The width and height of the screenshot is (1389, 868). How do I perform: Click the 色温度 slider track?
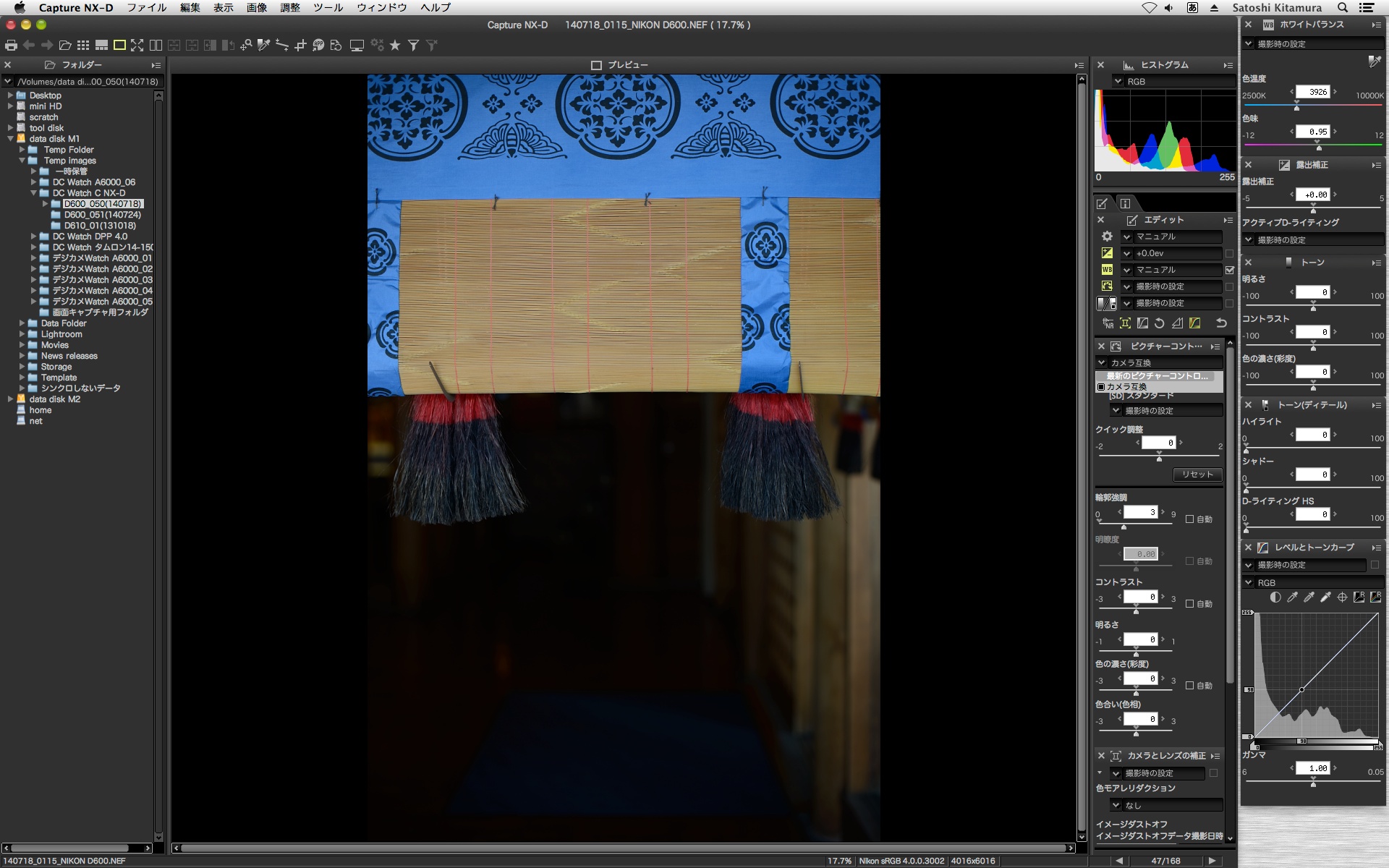coord(1338,106)
